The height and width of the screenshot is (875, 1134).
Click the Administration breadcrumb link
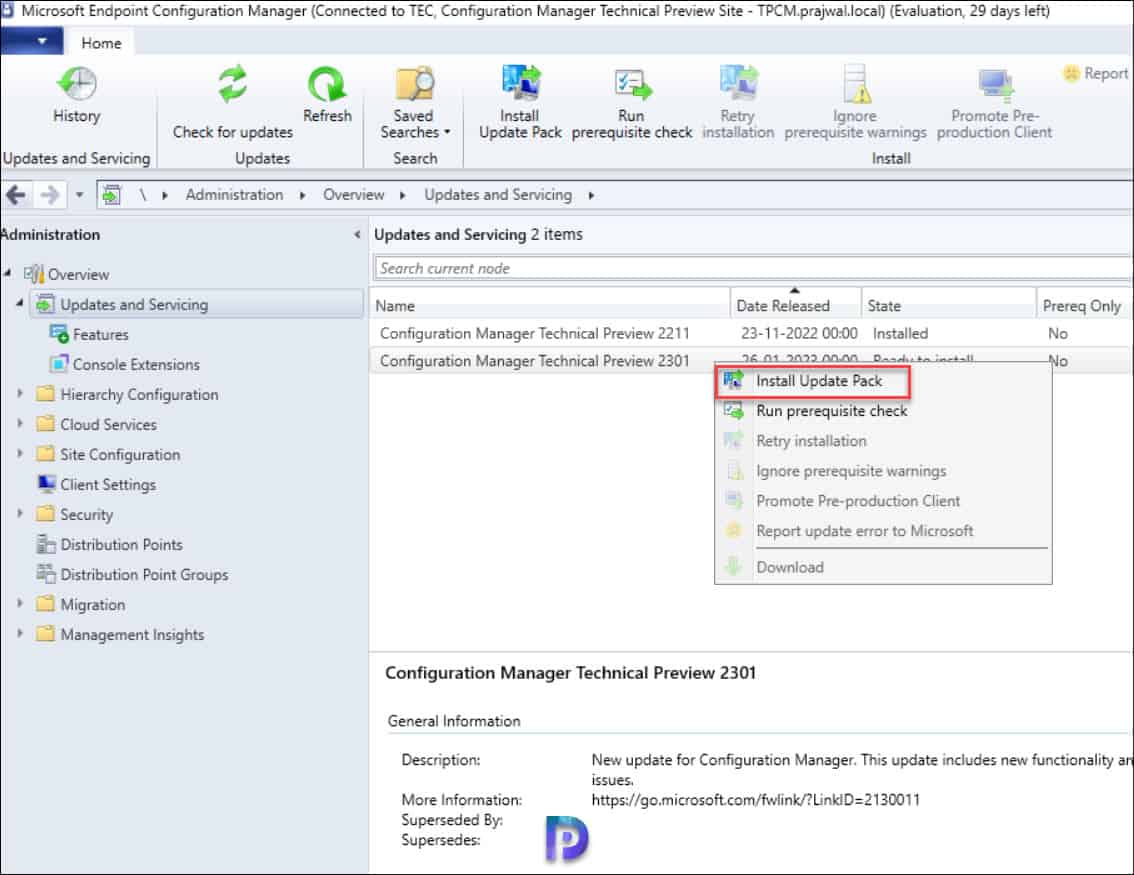click(x=234, y=195)
